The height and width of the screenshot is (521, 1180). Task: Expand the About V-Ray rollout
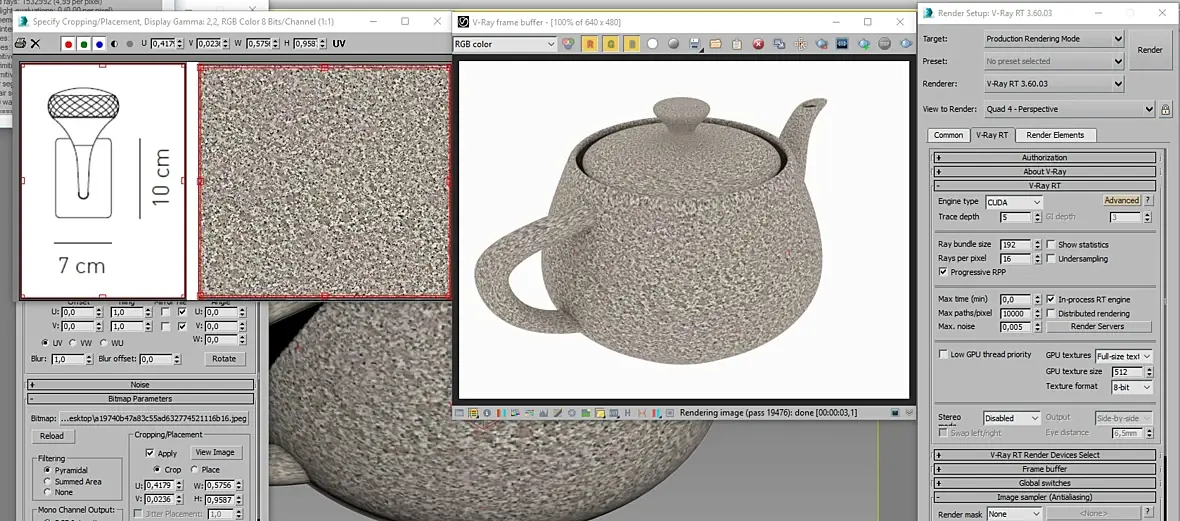(1044, 172)
